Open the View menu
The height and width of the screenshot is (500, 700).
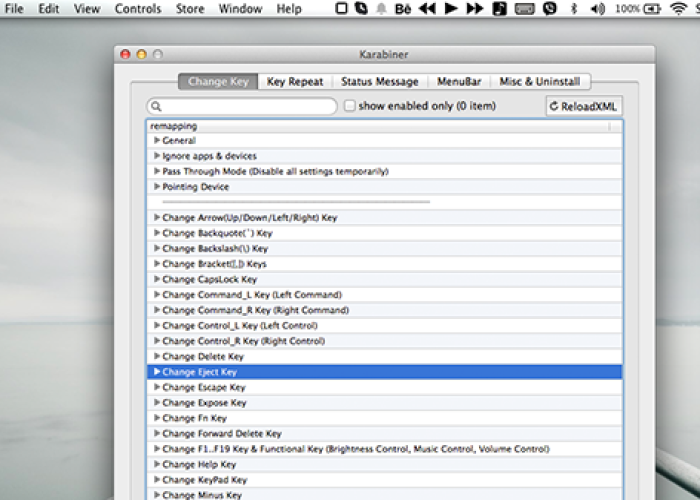tap(87, 8)
